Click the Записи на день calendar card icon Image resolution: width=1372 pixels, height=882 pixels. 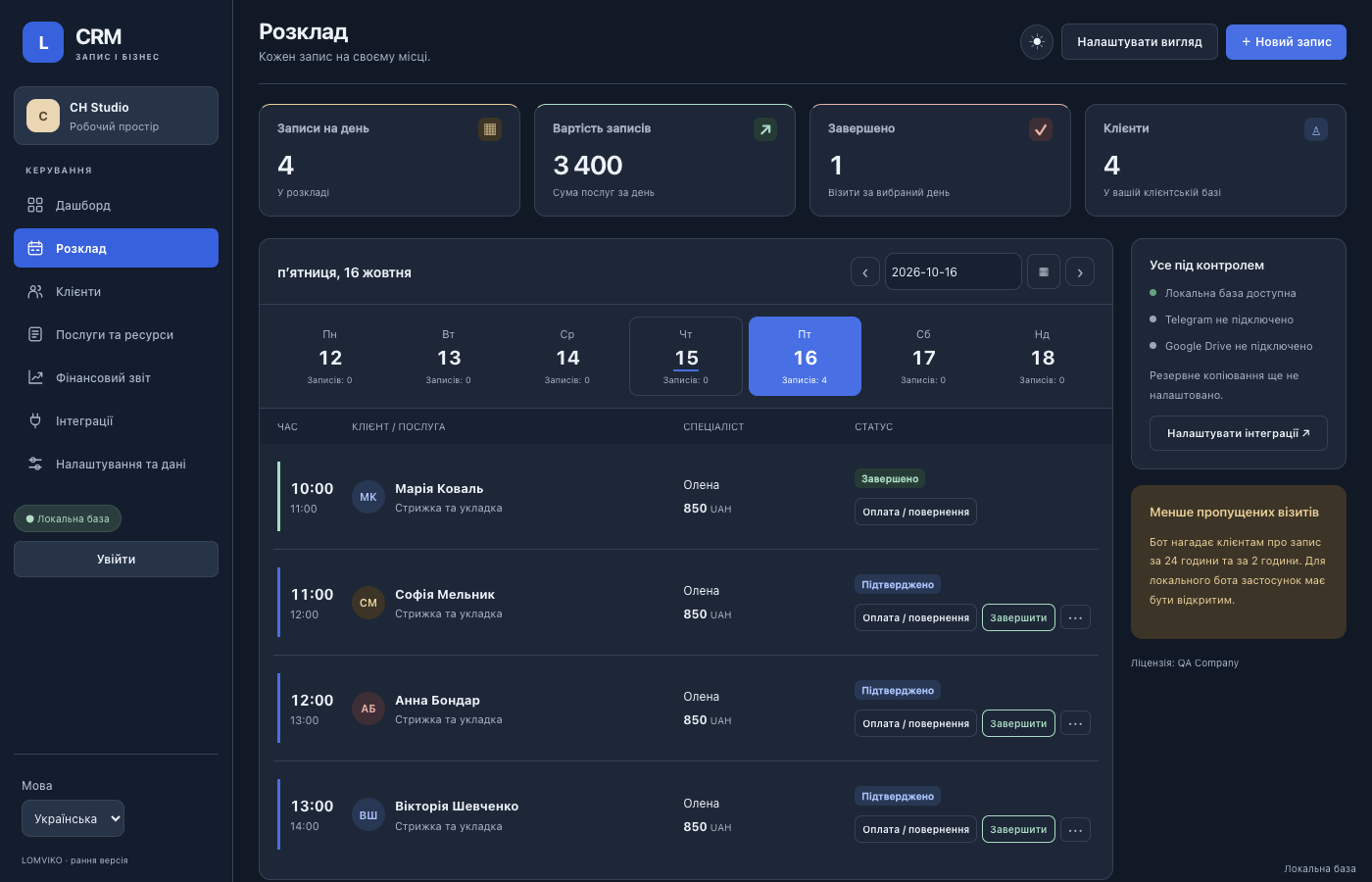coord(490,128)
